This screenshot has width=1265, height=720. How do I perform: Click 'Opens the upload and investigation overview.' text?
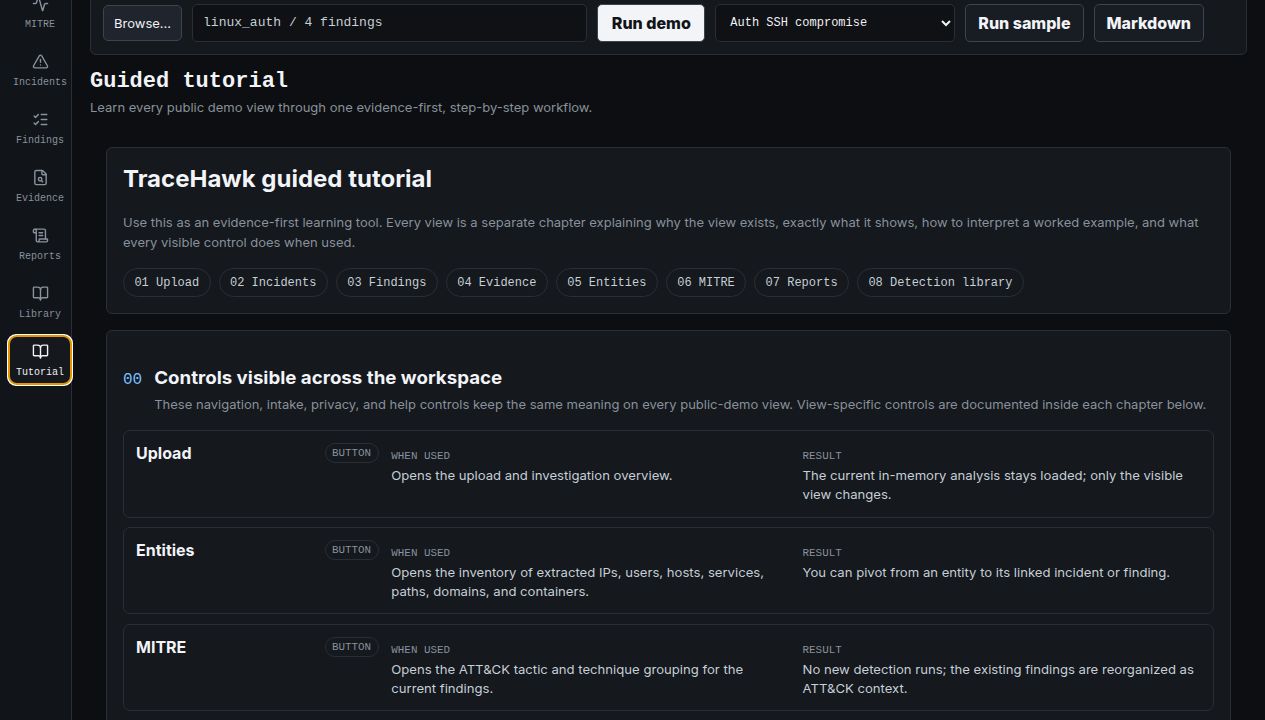tap(531, 476)
